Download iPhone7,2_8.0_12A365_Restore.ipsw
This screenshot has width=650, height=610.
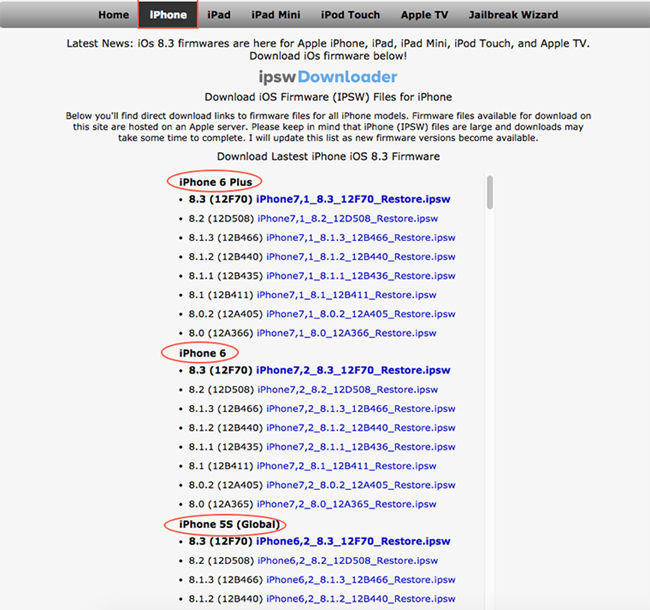pyautogui.click(x=347, y=504)
